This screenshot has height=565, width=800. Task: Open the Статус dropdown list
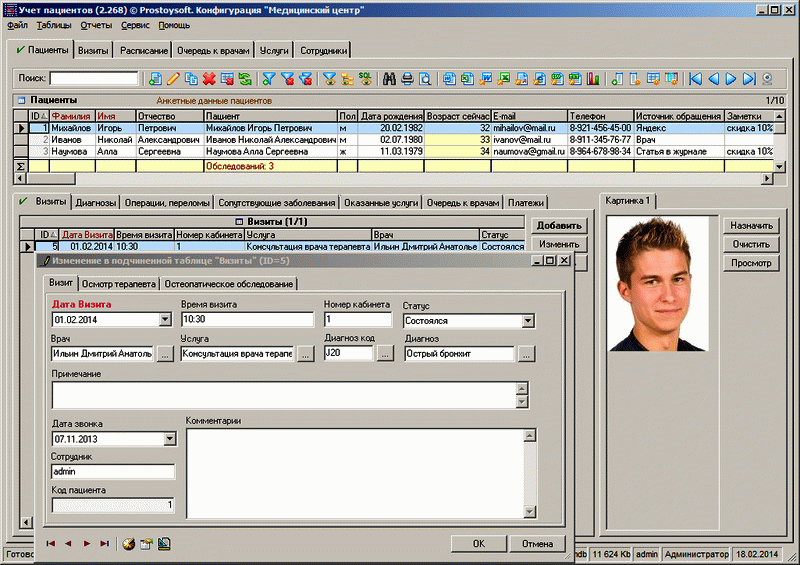pos(528,321)
